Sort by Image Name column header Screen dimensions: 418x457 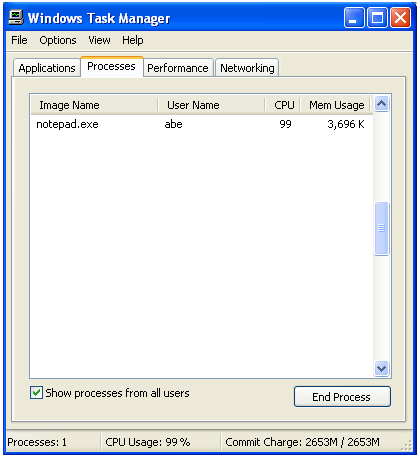(94, 105)
